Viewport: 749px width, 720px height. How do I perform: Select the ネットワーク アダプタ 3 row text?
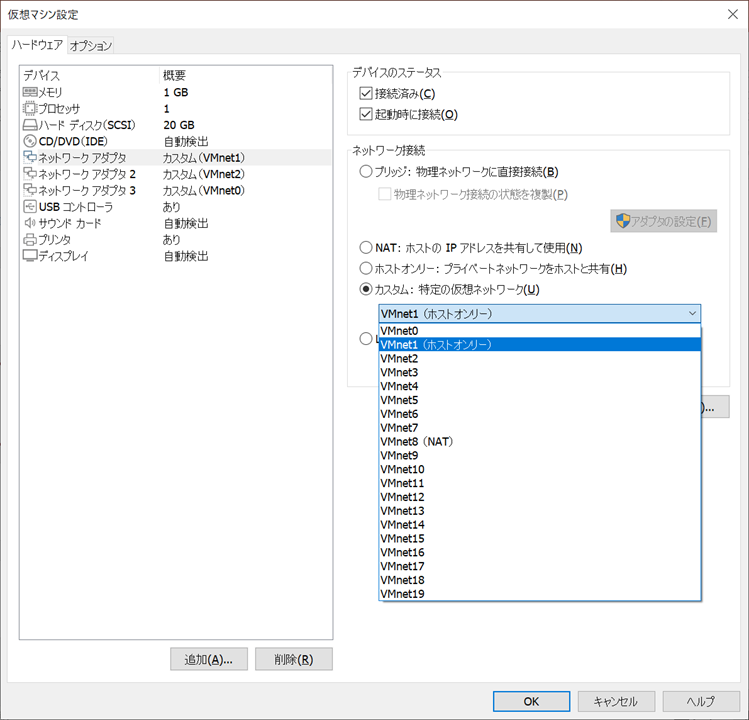tap(87, 190)
